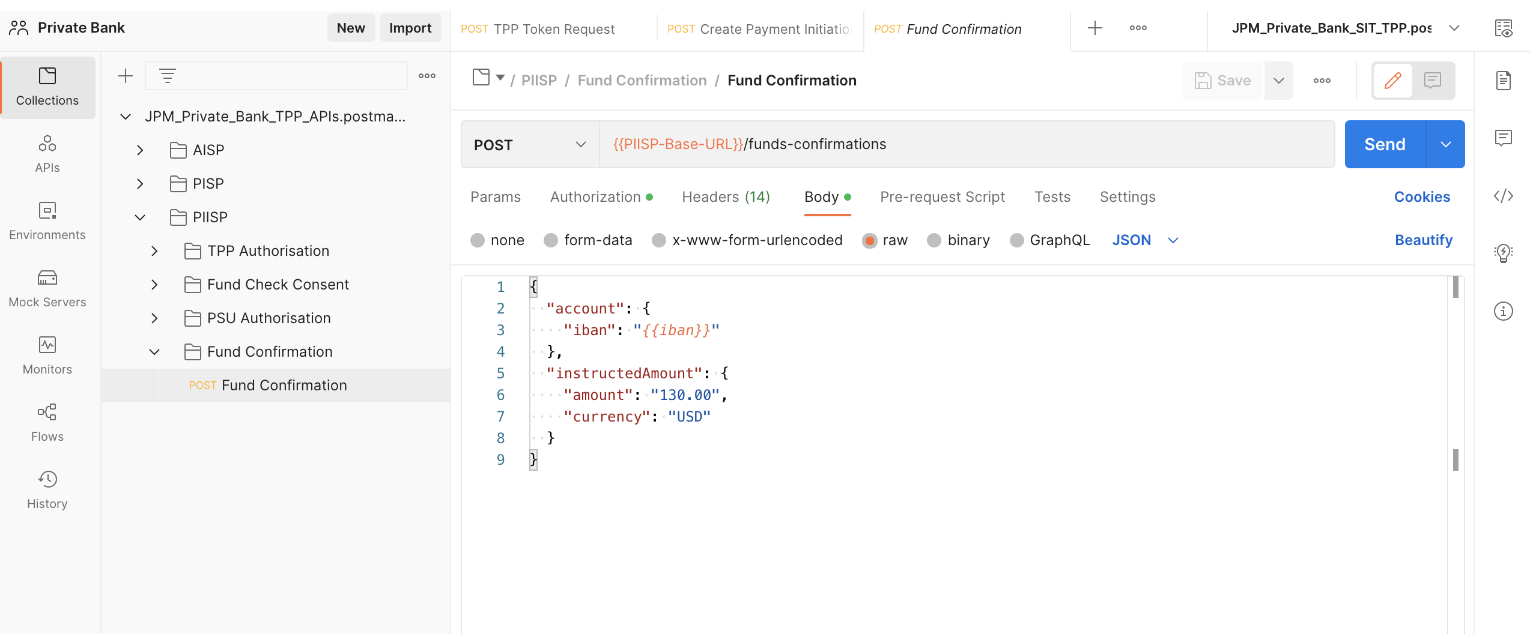Select the form-data body type radio
Image resolution: width=1537 pixels, height=639 pixels.
(551, 240)
